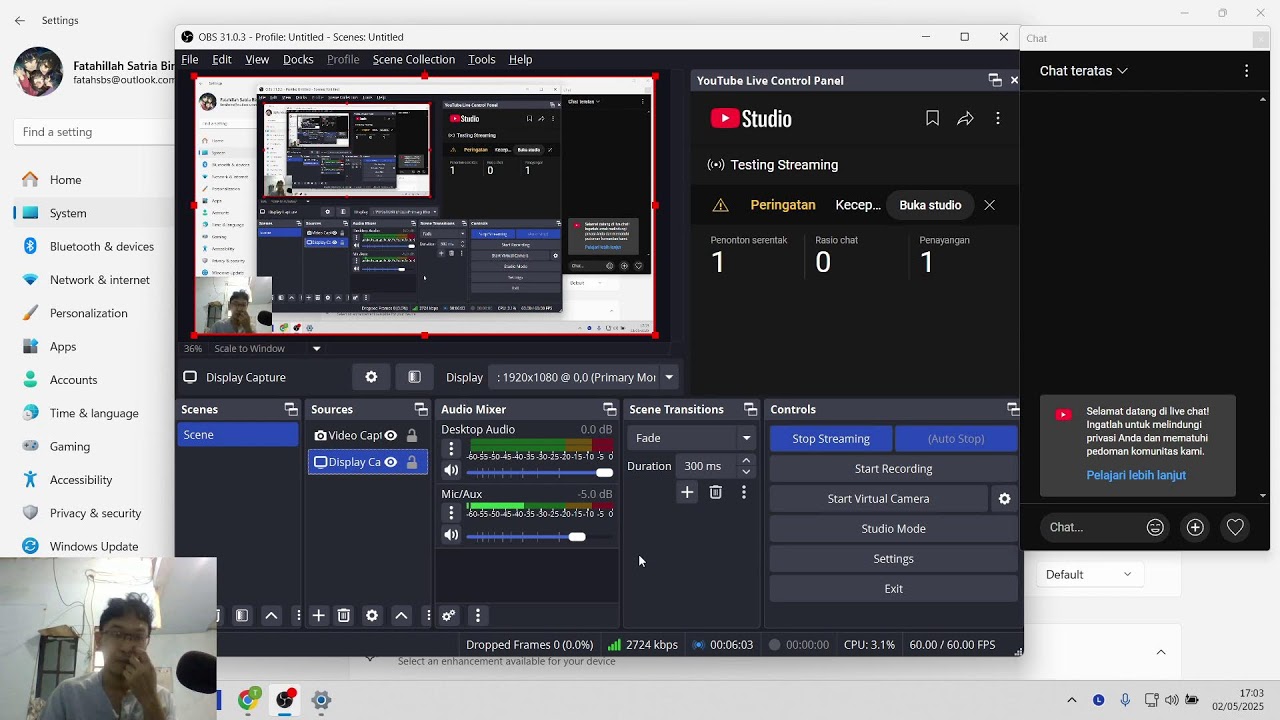Float the YouTube Live Control Panel dock
1280x720 pixels.
[x=995, y=80]
